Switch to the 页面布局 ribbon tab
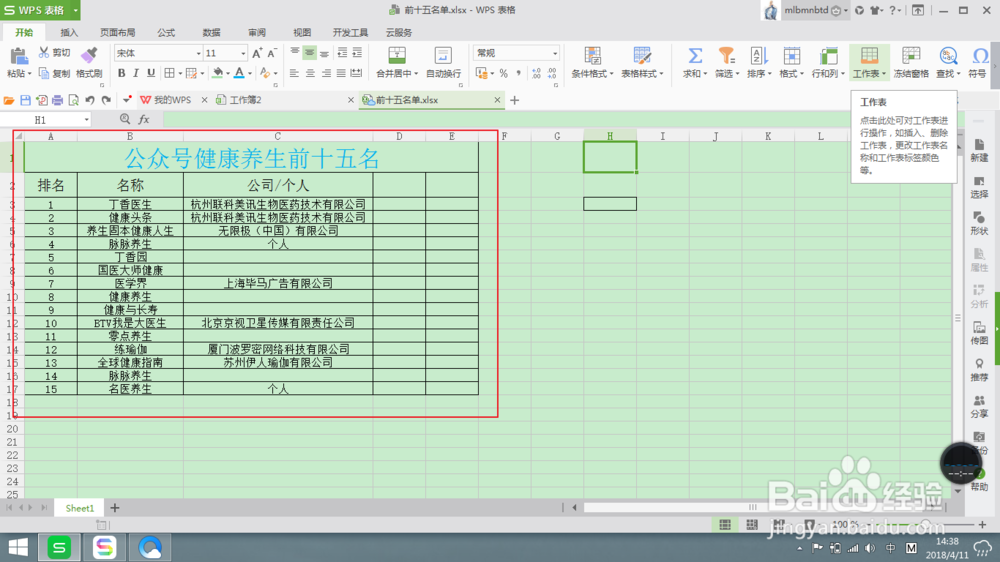Image resolution: width=1000 pixels, height=562 pixels. tap(117, 33)
